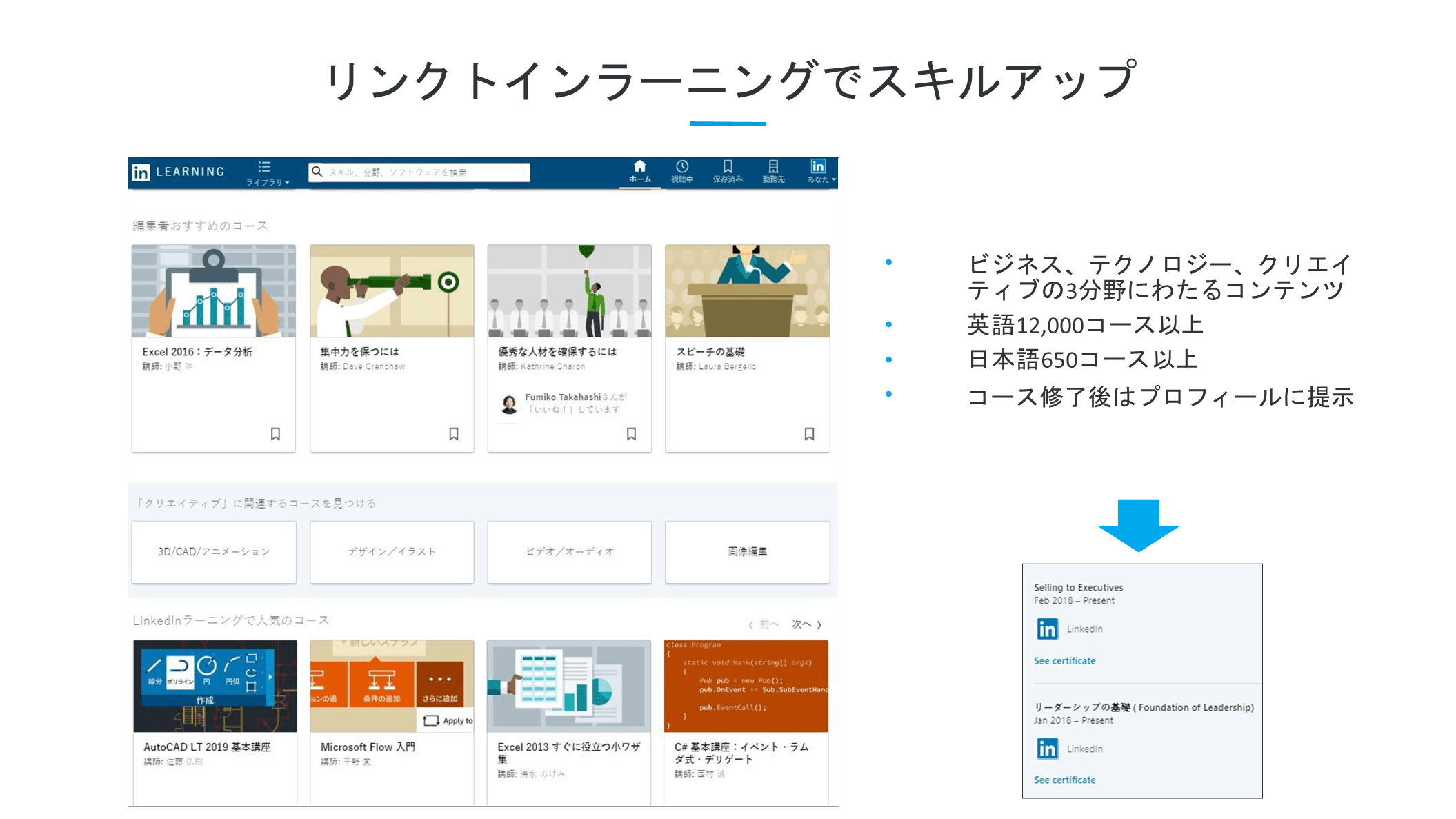Image resolution: width=1456 pixels, height=819 pixels.
Task: Click the C# 基本講座 course title
Action: (x=741, y=753)
